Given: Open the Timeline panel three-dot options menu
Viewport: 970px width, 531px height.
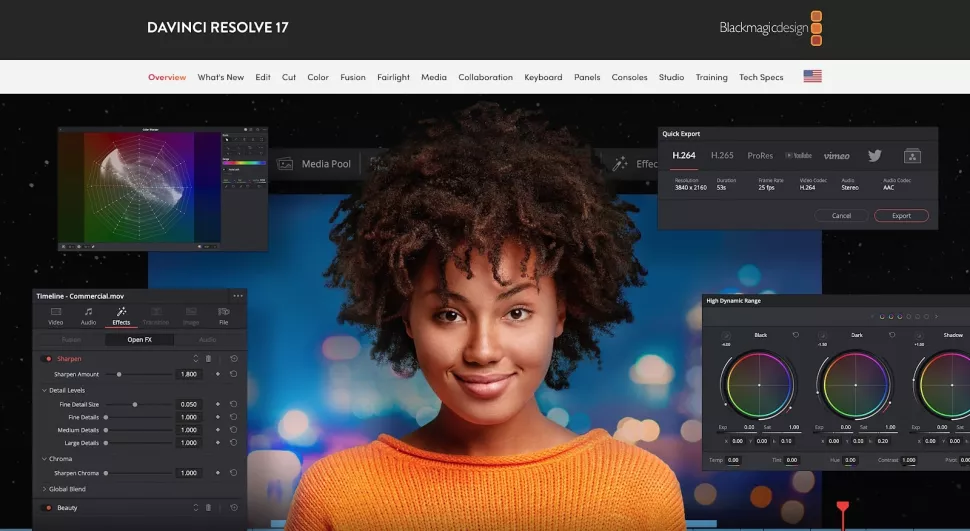Looking at the screenshot, I should (x=238, y=296).
